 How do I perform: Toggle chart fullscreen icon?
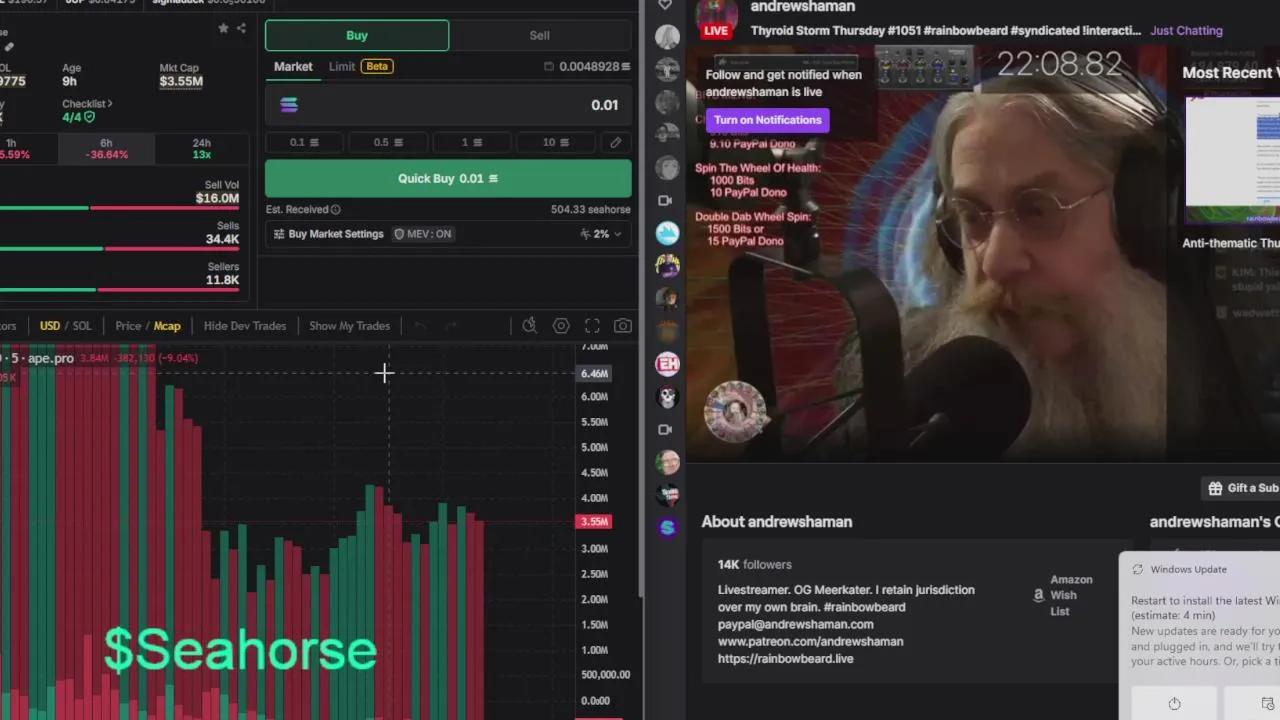click(x=592, y=326)
